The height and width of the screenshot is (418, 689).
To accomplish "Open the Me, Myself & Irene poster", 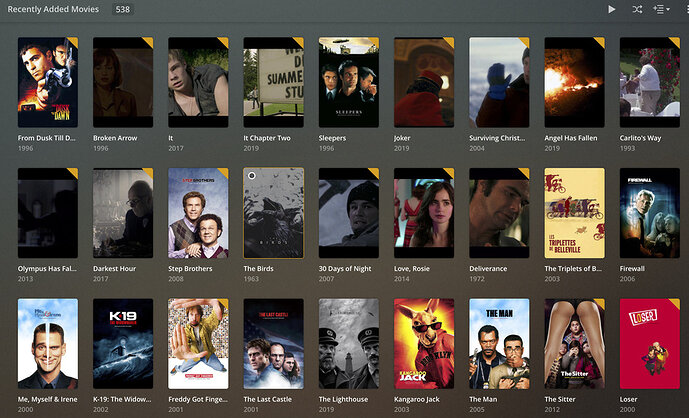I will pyautogui.click(x=48, y=344).
